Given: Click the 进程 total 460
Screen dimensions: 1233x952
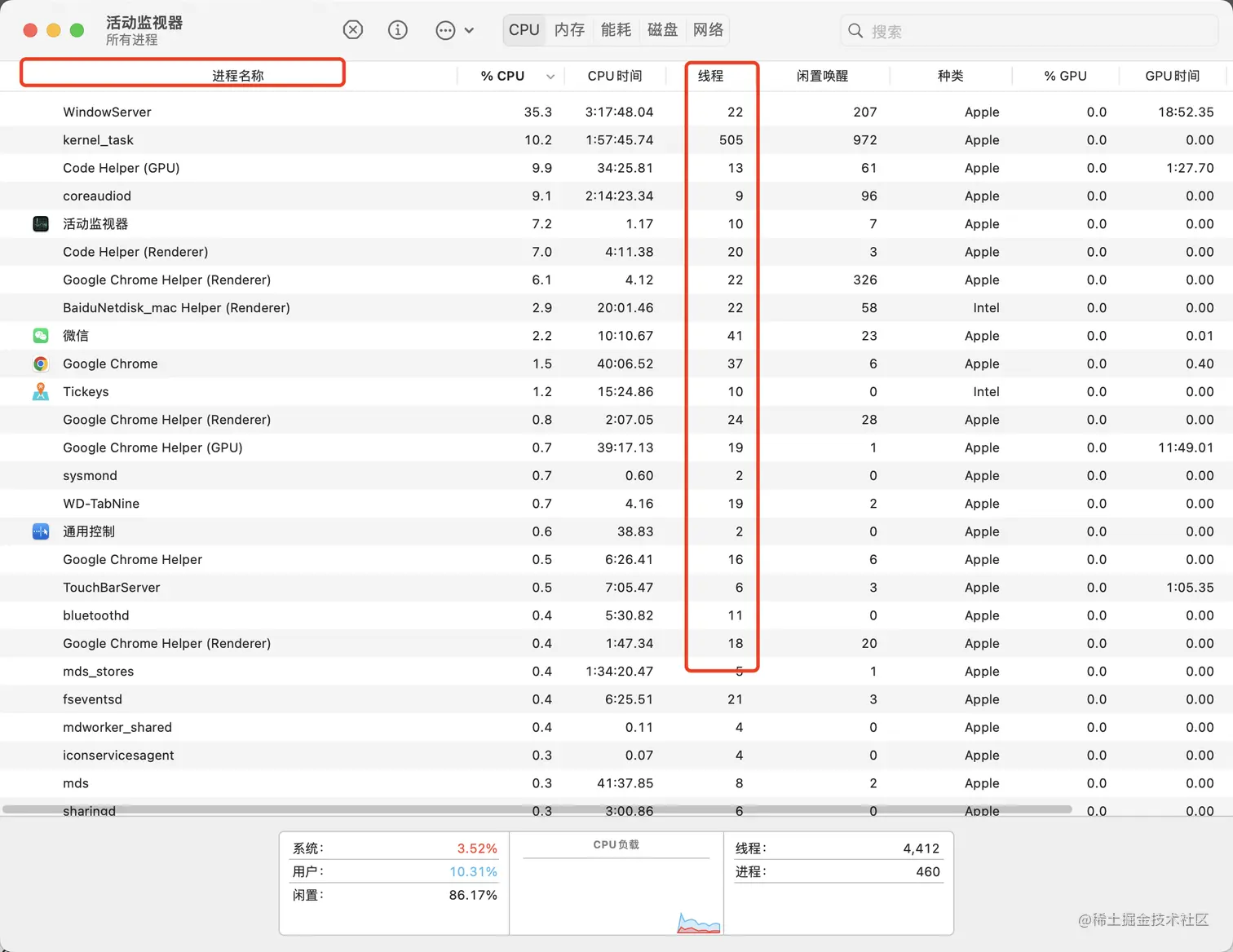Looking at the screenshot, I should tap(928, 871).
